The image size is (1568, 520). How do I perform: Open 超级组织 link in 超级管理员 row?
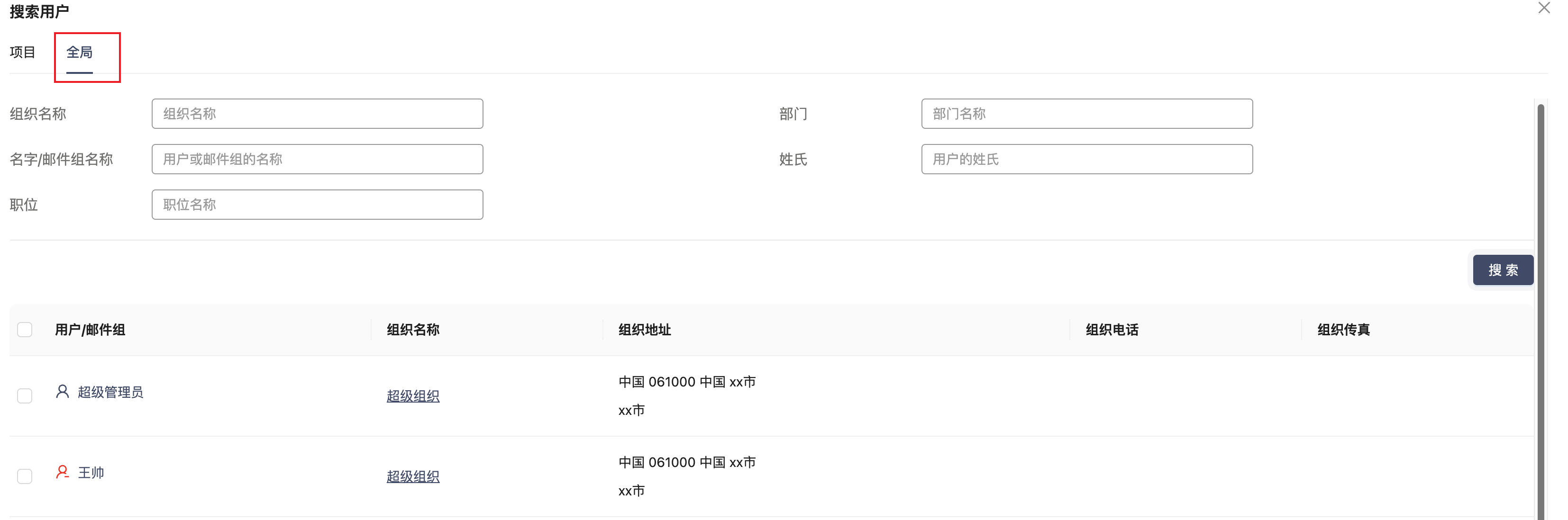pyautogui.click(x=413, y=396)
